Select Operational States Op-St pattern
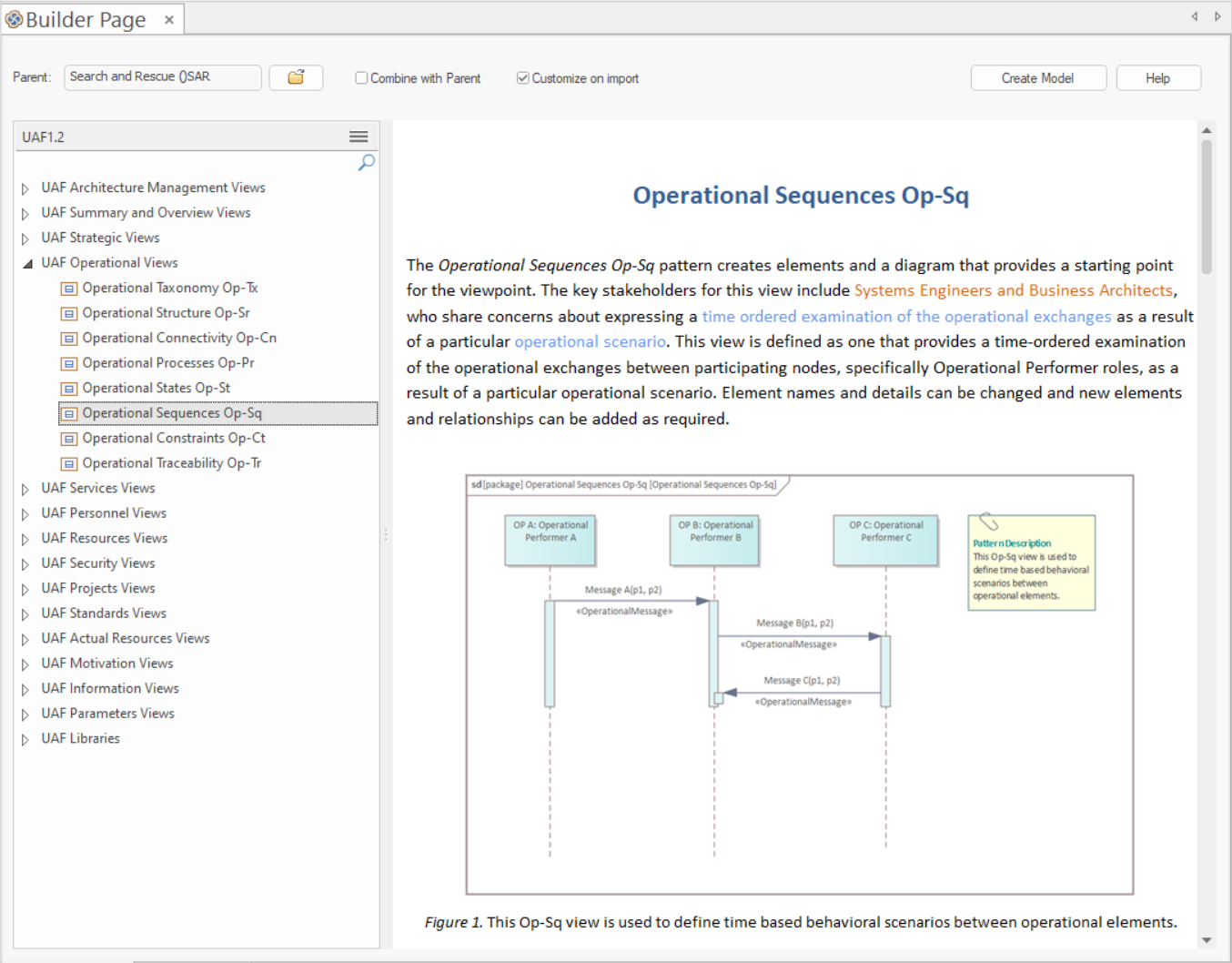Viewport: 1232px width, 963px height. coord(156,388)
